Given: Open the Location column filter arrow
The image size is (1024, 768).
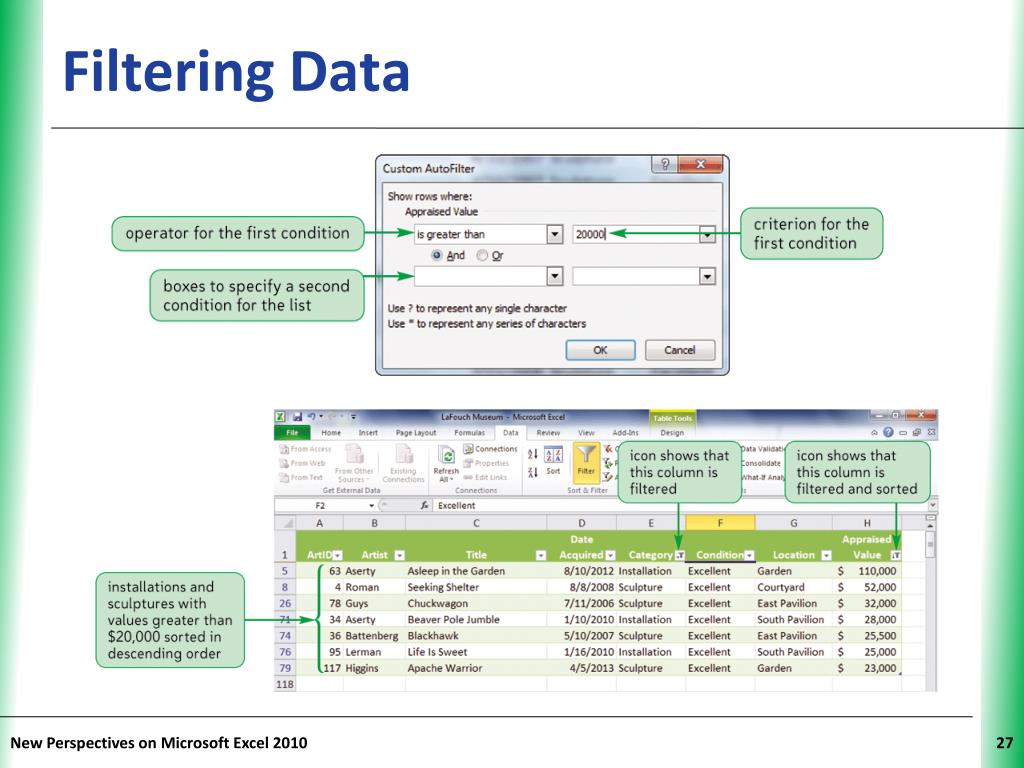Looking at the screenshot, I should point(826,555).
